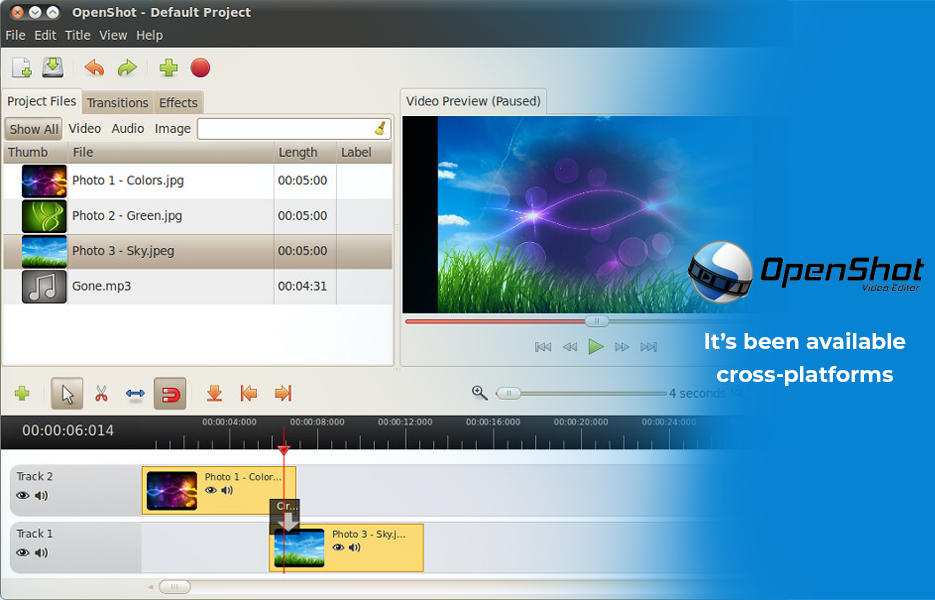Open the View menu
935x600 pixels.
113,35
